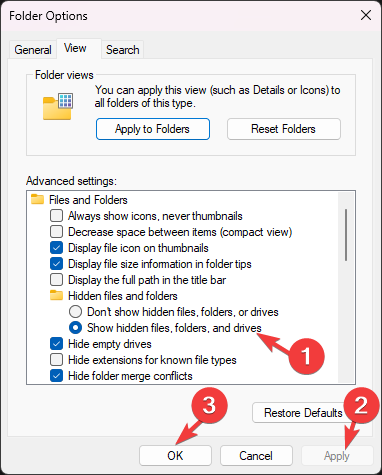Click the Folder views folder icon
The image size is (382, 475).
pyautogui.click(x=58, y=107)
